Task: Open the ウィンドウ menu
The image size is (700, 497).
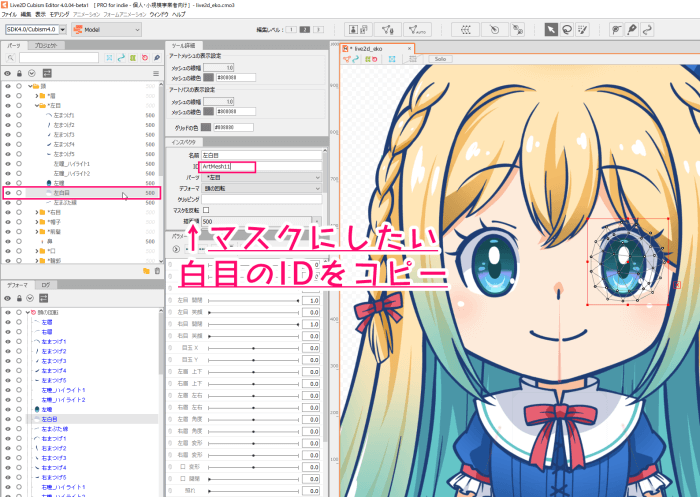Action: [x=159, y=14]
